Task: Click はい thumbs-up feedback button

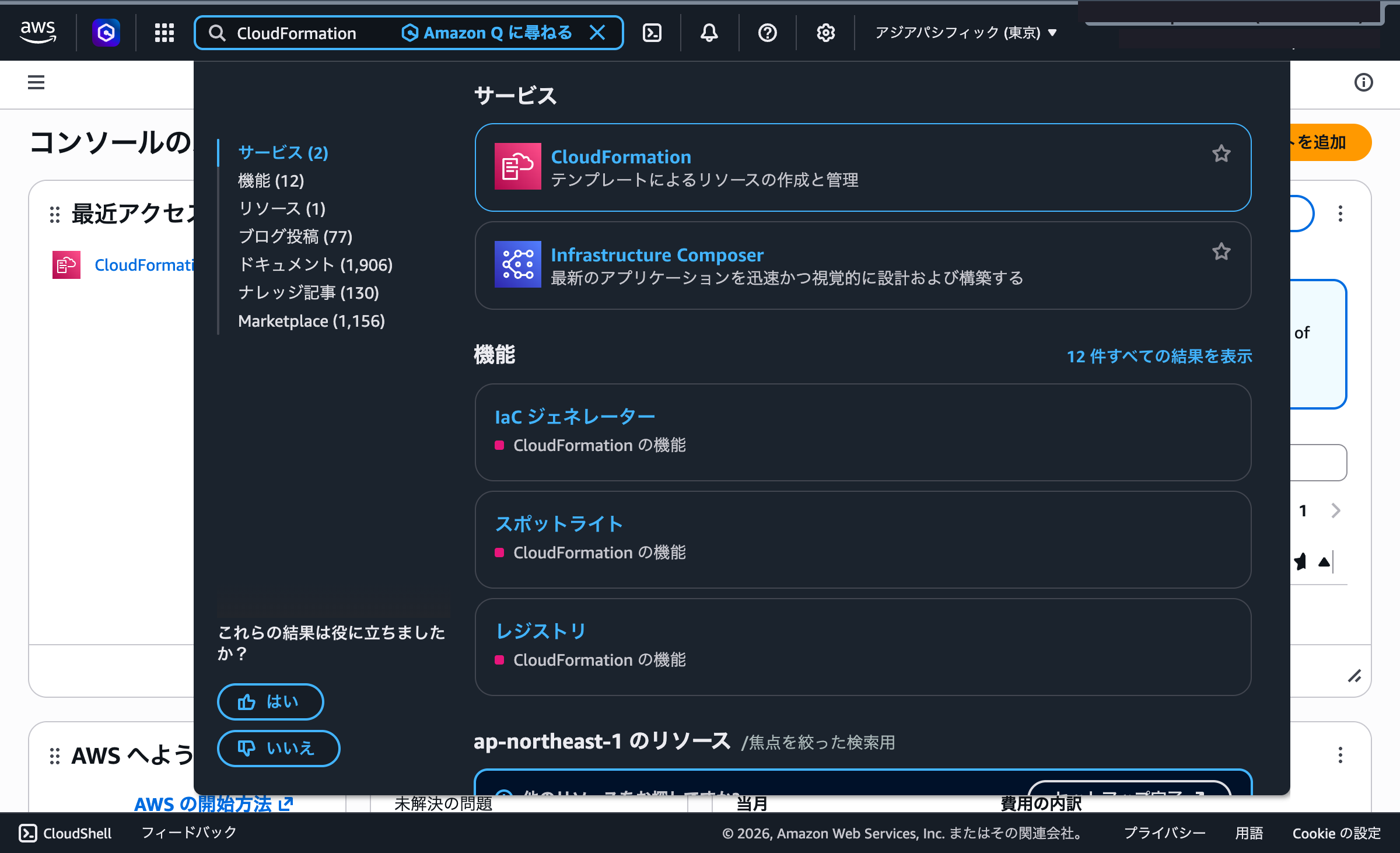Action: 271,702
